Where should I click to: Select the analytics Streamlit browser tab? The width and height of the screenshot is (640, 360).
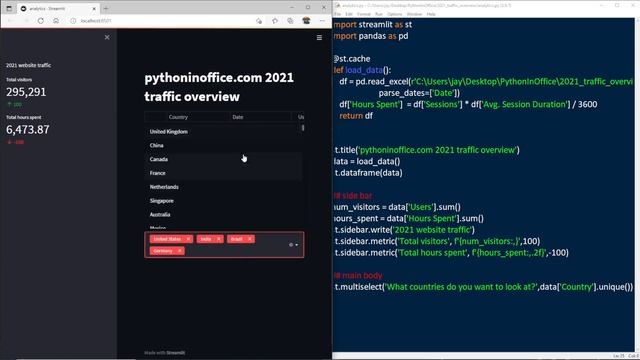click(58, 9)
